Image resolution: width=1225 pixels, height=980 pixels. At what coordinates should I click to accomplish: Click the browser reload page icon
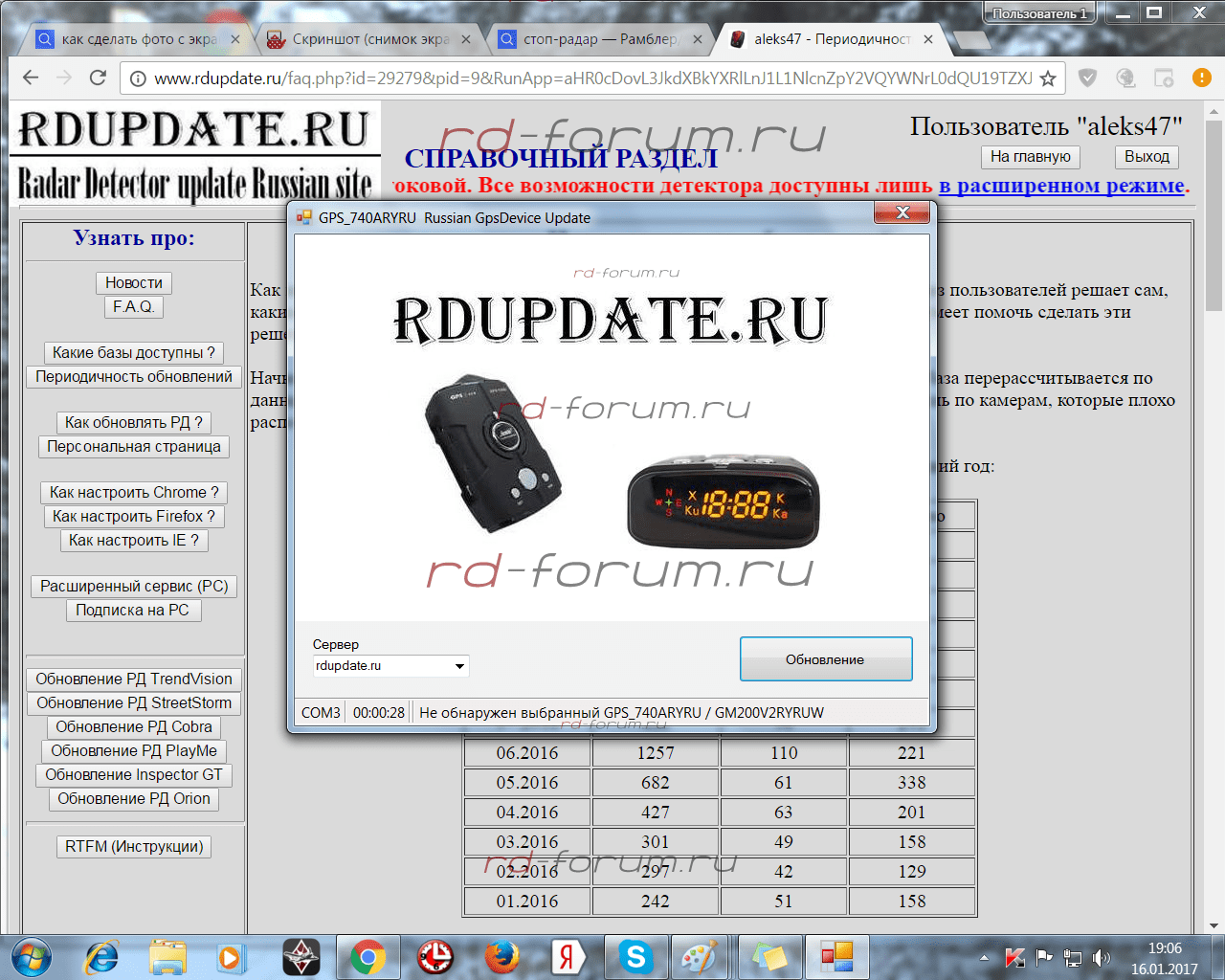coord(98,78)
